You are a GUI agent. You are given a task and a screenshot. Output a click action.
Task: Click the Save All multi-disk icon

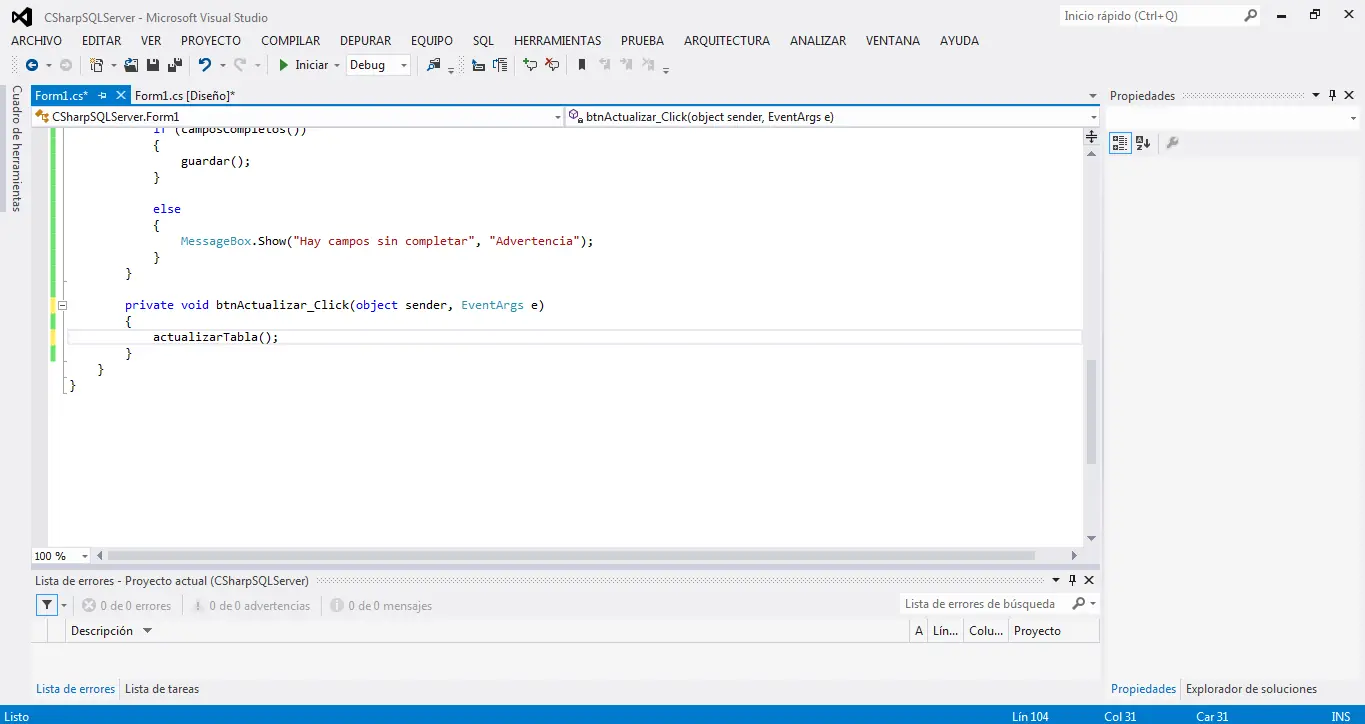[x=175, y=65]
